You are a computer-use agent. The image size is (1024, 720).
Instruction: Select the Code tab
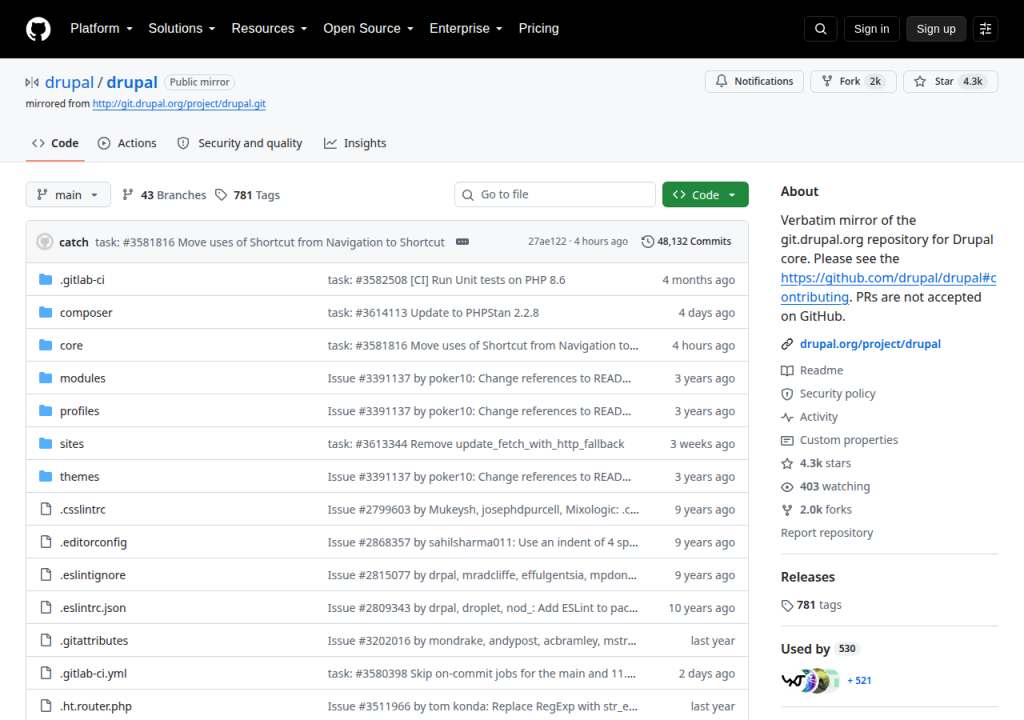click(x=56, y=143)
